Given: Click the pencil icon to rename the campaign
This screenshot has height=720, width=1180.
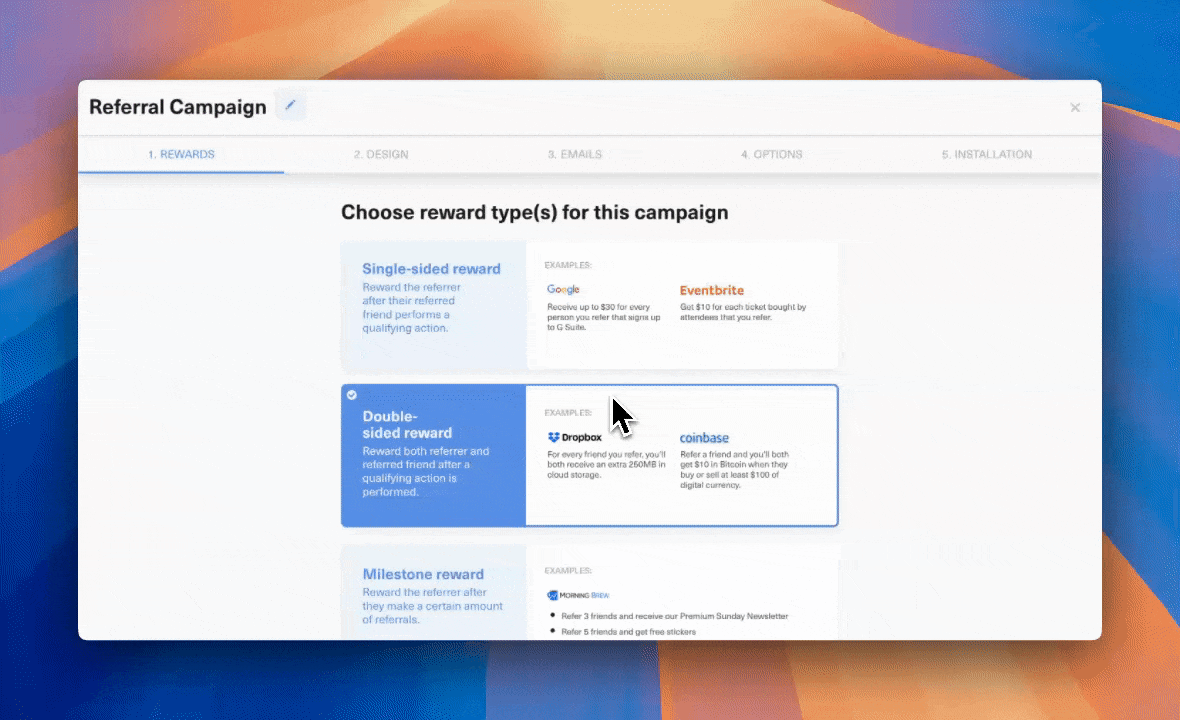Looking at the screenshot, I should pos(291,105).
